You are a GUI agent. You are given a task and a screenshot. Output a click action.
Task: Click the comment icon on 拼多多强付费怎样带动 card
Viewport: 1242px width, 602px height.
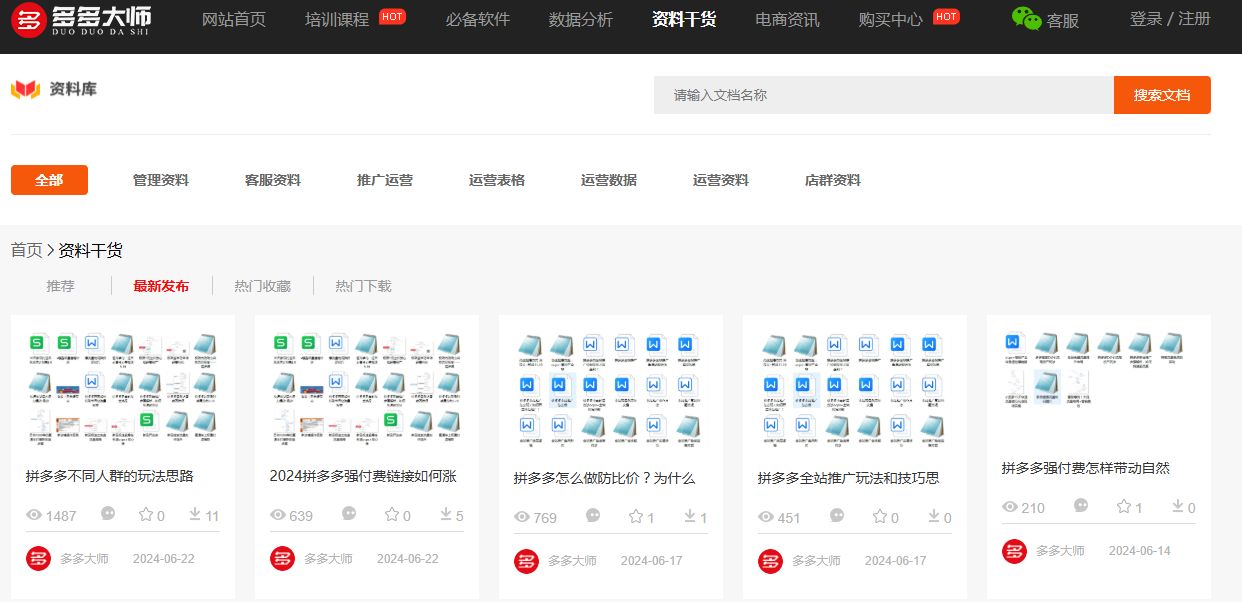coord(1081,506)
